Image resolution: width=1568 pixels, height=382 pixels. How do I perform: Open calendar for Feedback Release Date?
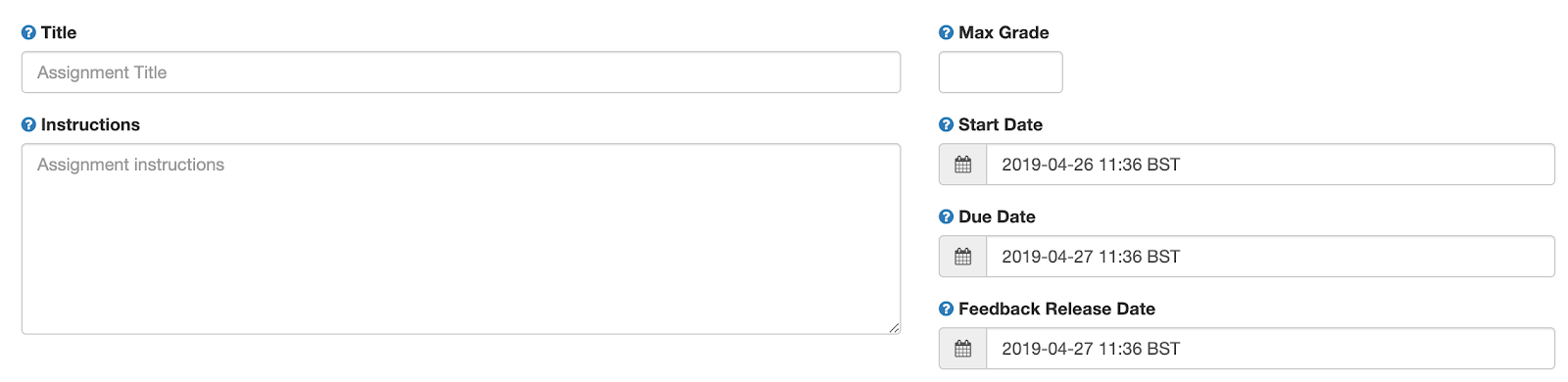coord(963,349)
